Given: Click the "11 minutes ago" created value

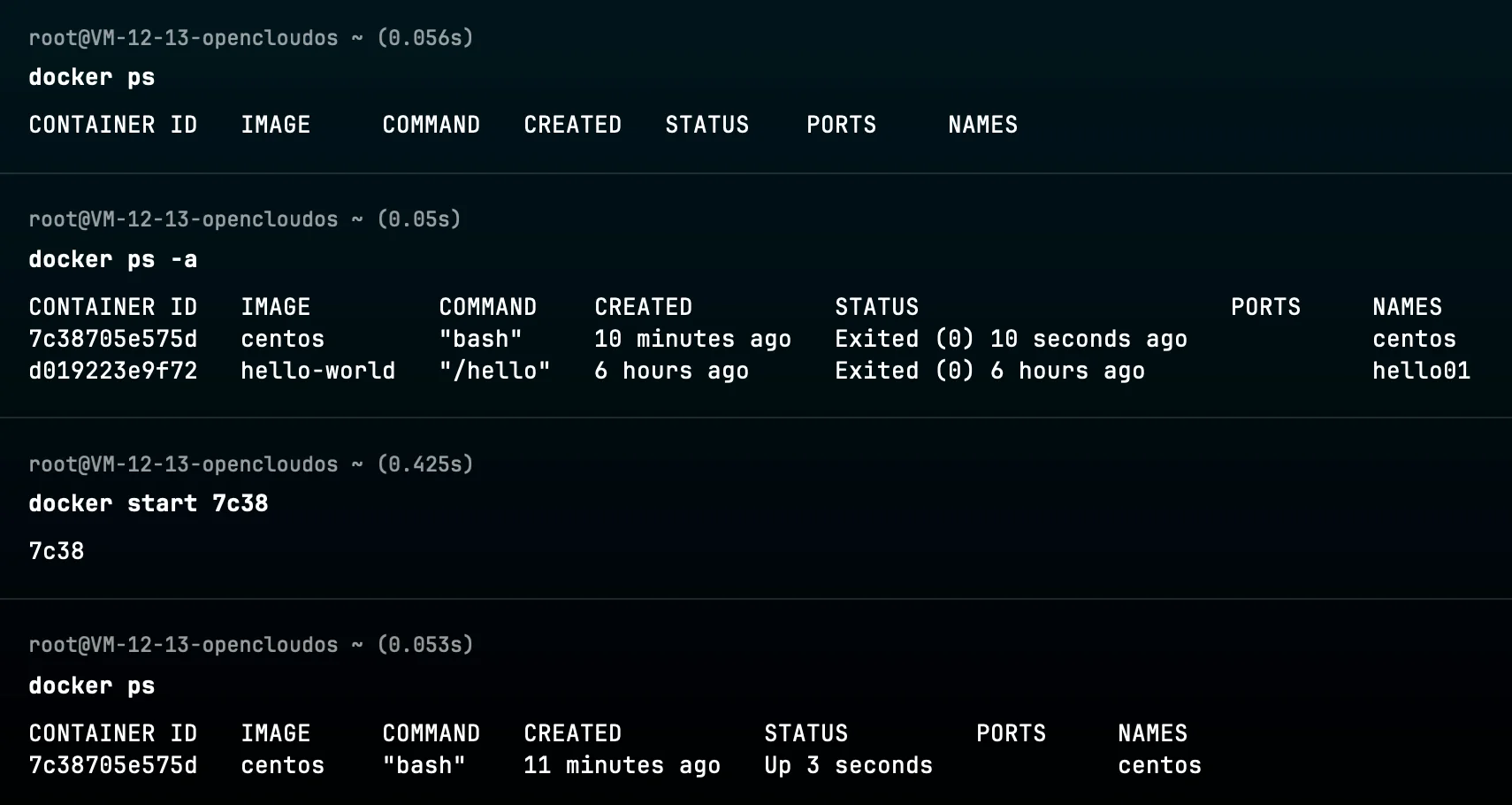Looking at the screenshot, I should click(622, 765).
